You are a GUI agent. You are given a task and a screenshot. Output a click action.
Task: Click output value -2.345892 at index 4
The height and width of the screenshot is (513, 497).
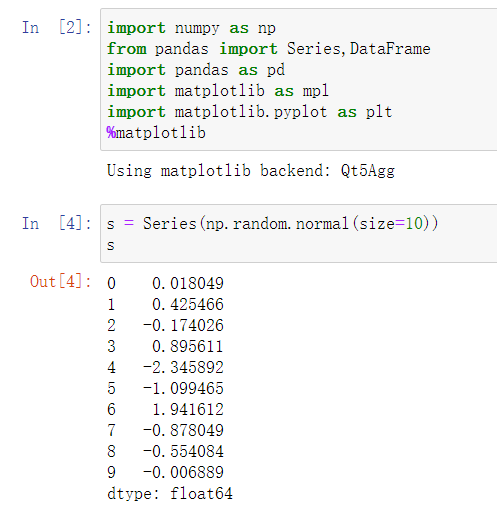click(183, 367)
